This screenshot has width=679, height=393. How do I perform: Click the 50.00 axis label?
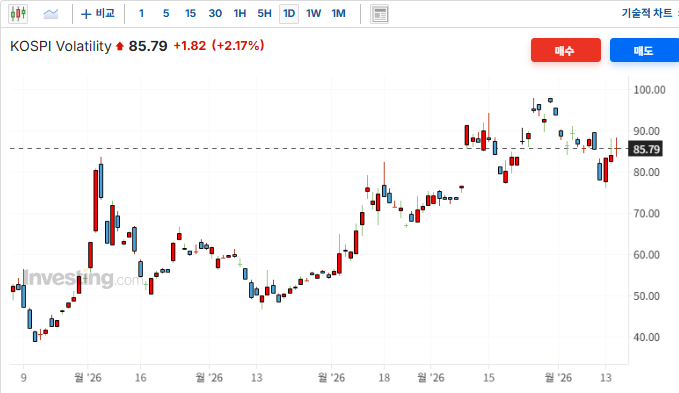(646, 296)
